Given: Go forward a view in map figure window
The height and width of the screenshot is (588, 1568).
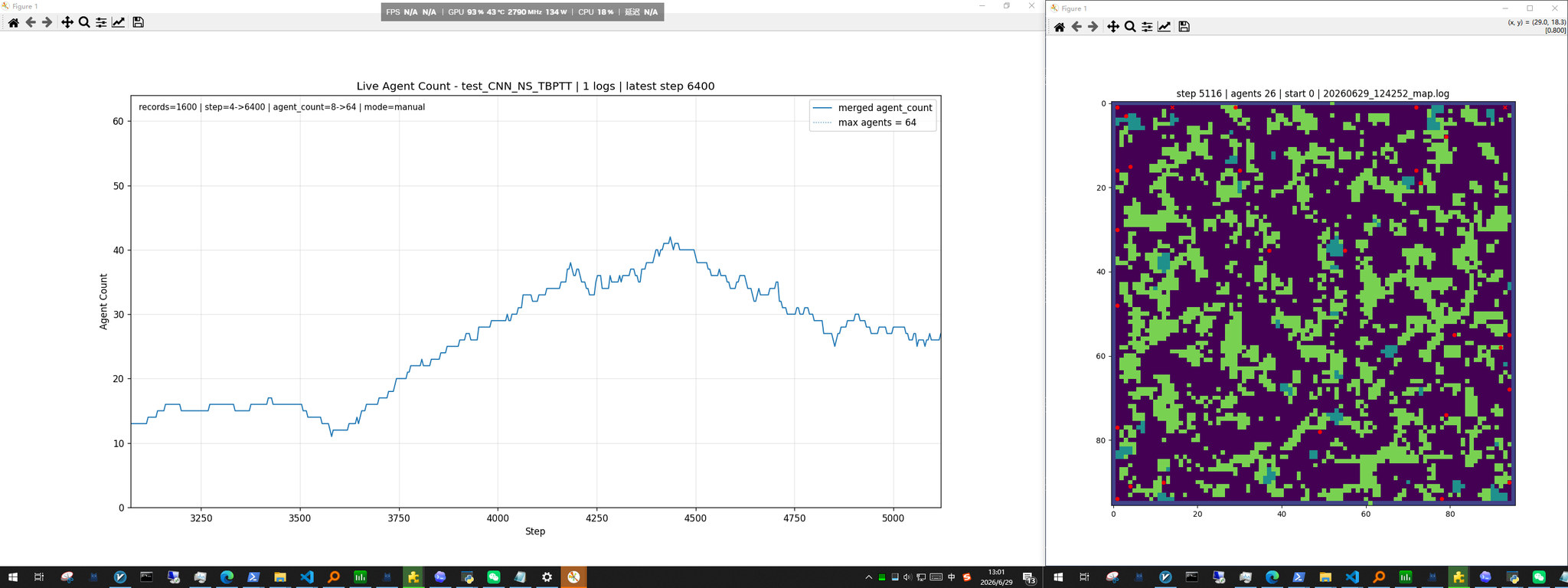Looking at the screenshot, I should [1093, 27].
